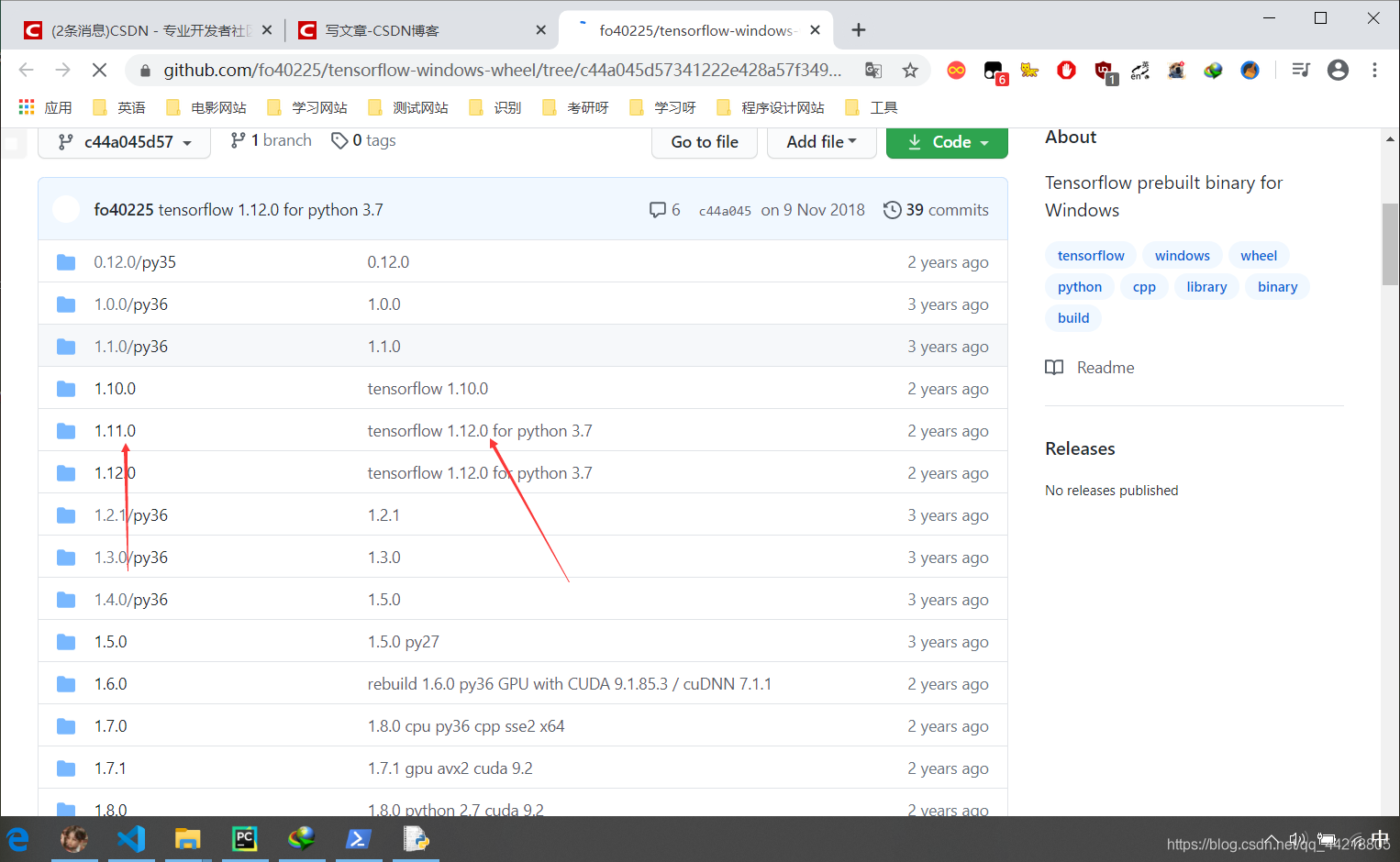The width and height of the screenshot is (1400, 862).
Task: Open the 电影网站 bookmarks folder
Action: 206,107
